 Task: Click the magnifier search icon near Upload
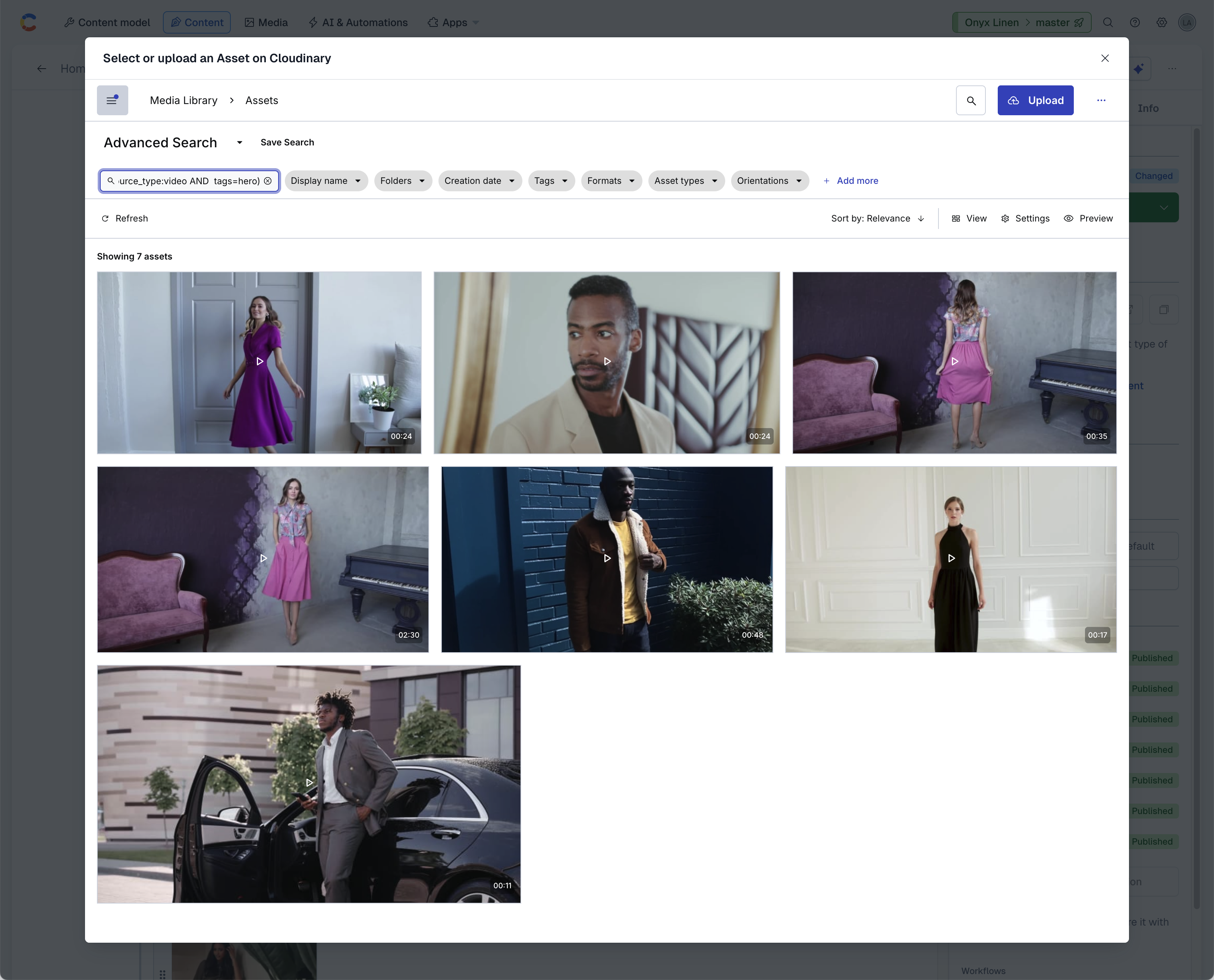click(971, 100)
